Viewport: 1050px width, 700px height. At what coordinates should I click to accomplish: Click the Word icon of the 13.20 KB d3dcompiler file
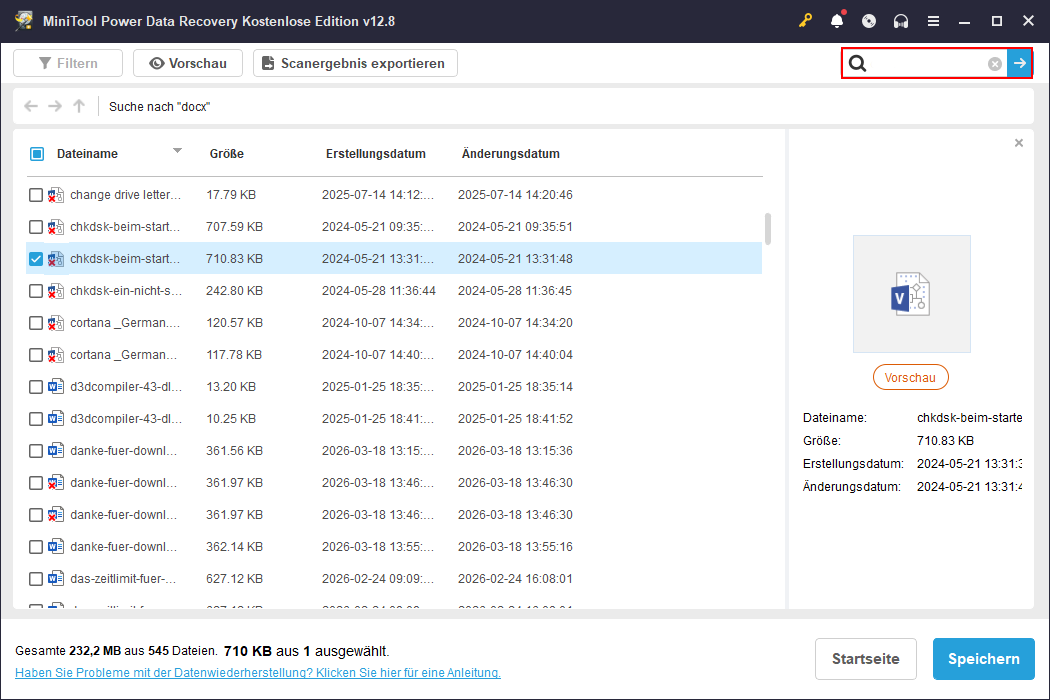[x=56, y=387]
